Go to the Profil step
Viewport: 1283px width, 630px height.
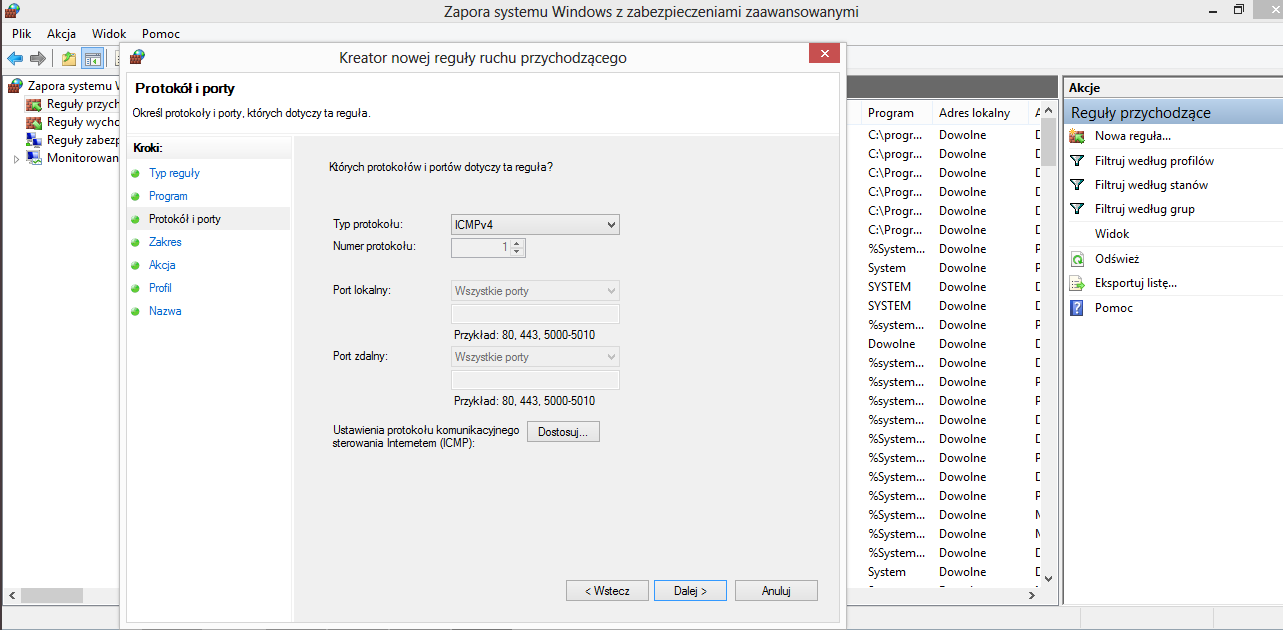tap(160, 288)
